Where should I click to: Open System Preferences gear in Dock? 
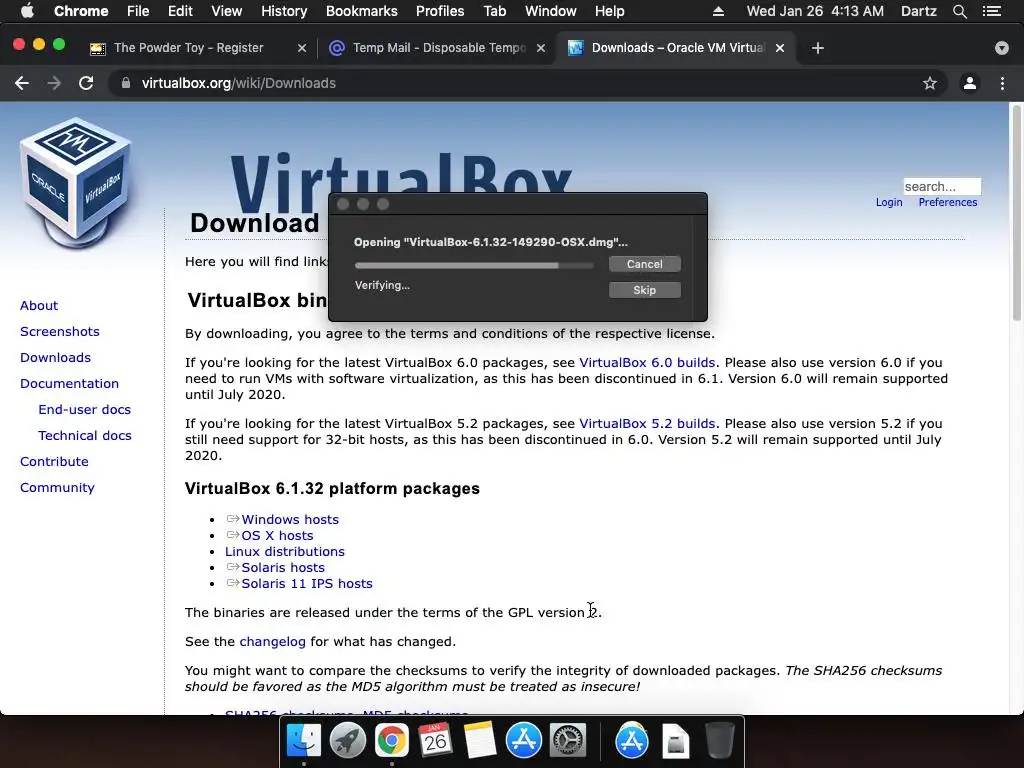coord(567,741)
